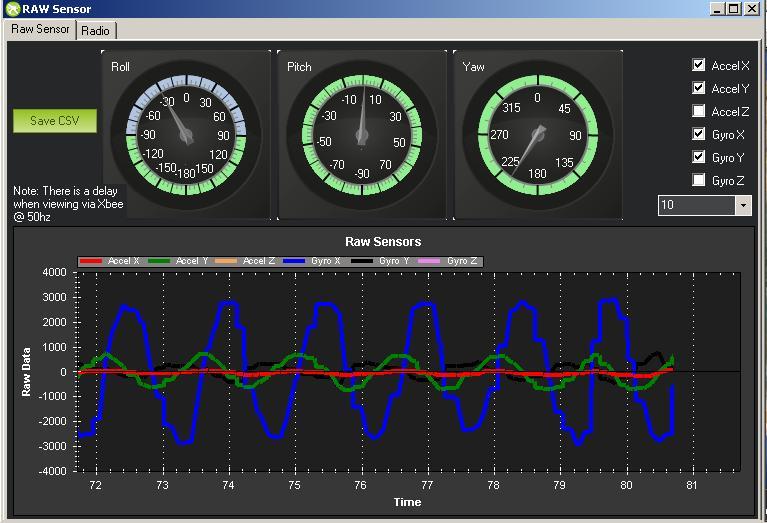Toggle the Gyro Y checkbox off
767x523 pixels.
point(699,157)
